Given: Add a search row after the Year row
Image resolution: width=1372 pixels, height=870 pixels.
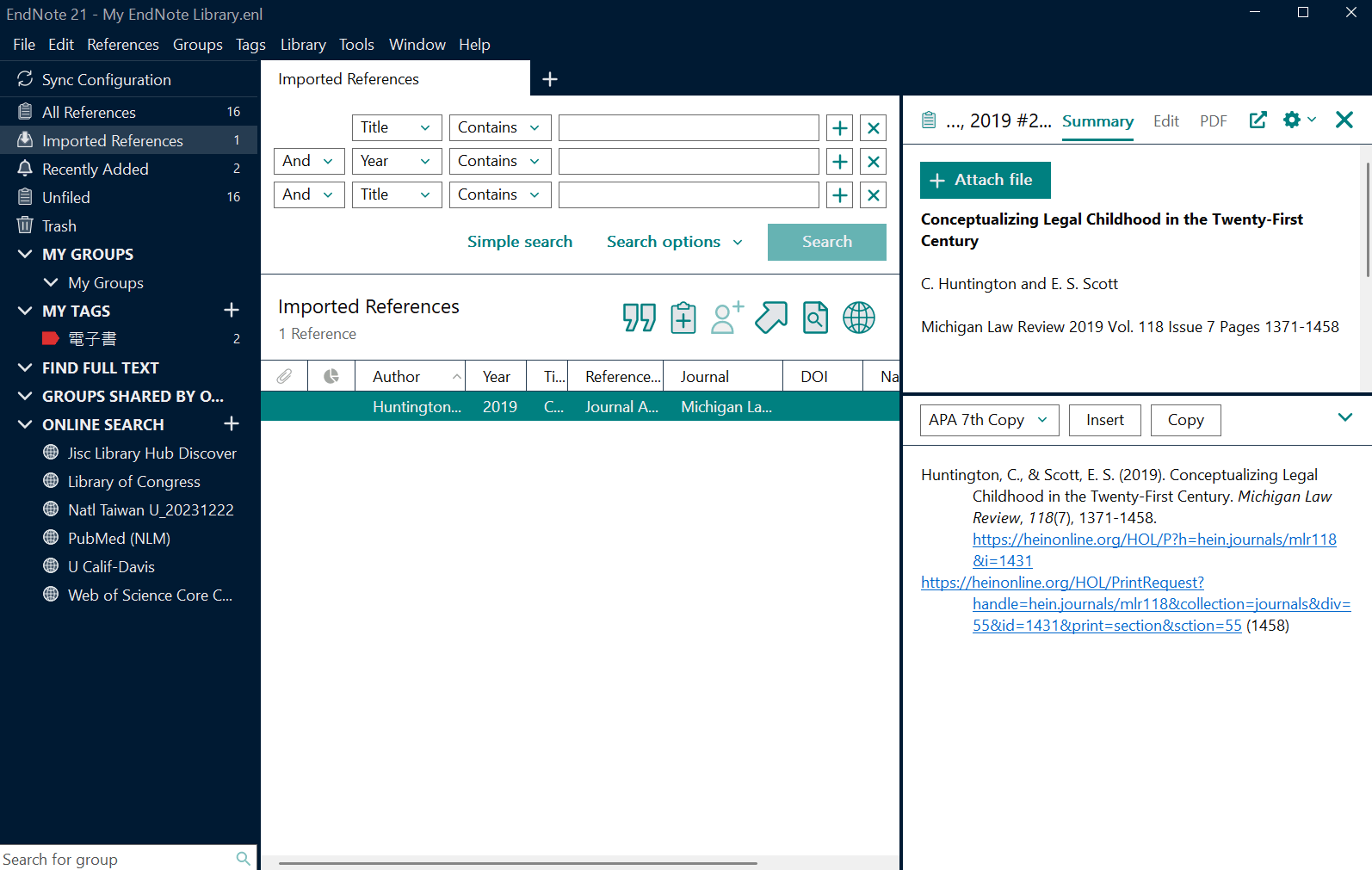Looking at the screenshot, I should coord(839,162).
